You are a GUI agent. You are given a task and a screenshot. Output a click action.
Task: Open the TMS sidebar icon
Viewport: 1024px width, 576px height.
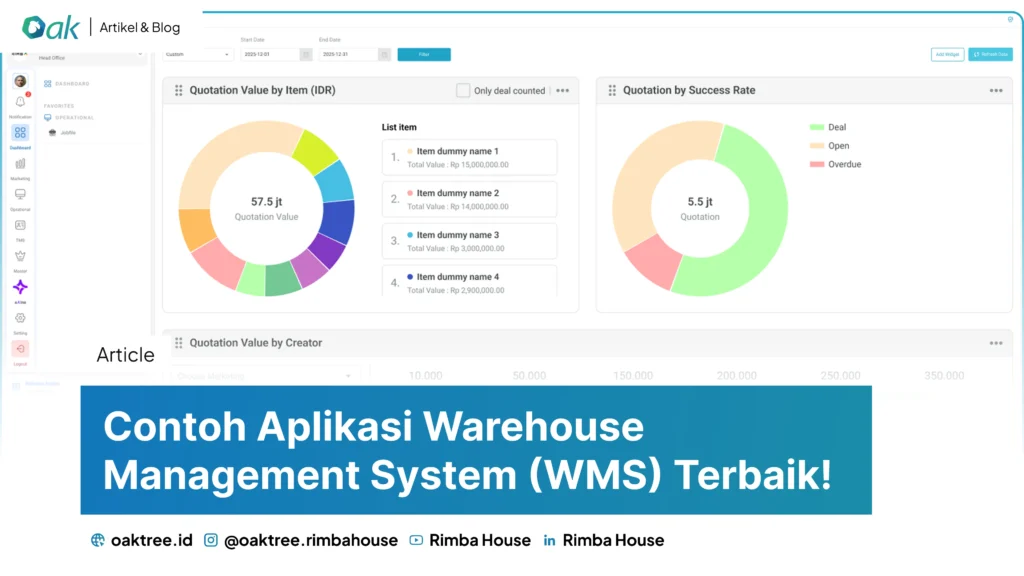coord(20,225)
